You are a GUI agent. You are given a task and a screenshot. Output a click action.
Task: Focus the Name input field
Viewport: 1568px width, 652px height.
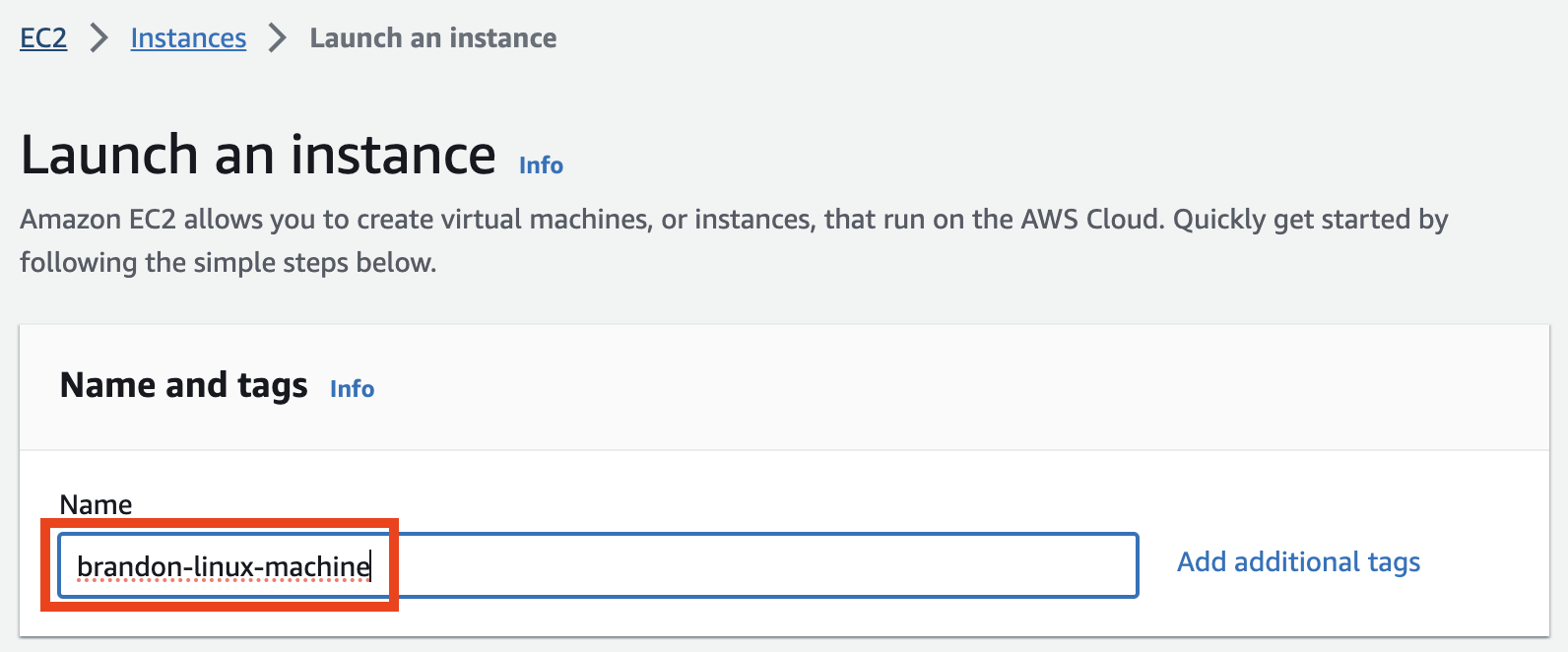click(x=599, y=565)
